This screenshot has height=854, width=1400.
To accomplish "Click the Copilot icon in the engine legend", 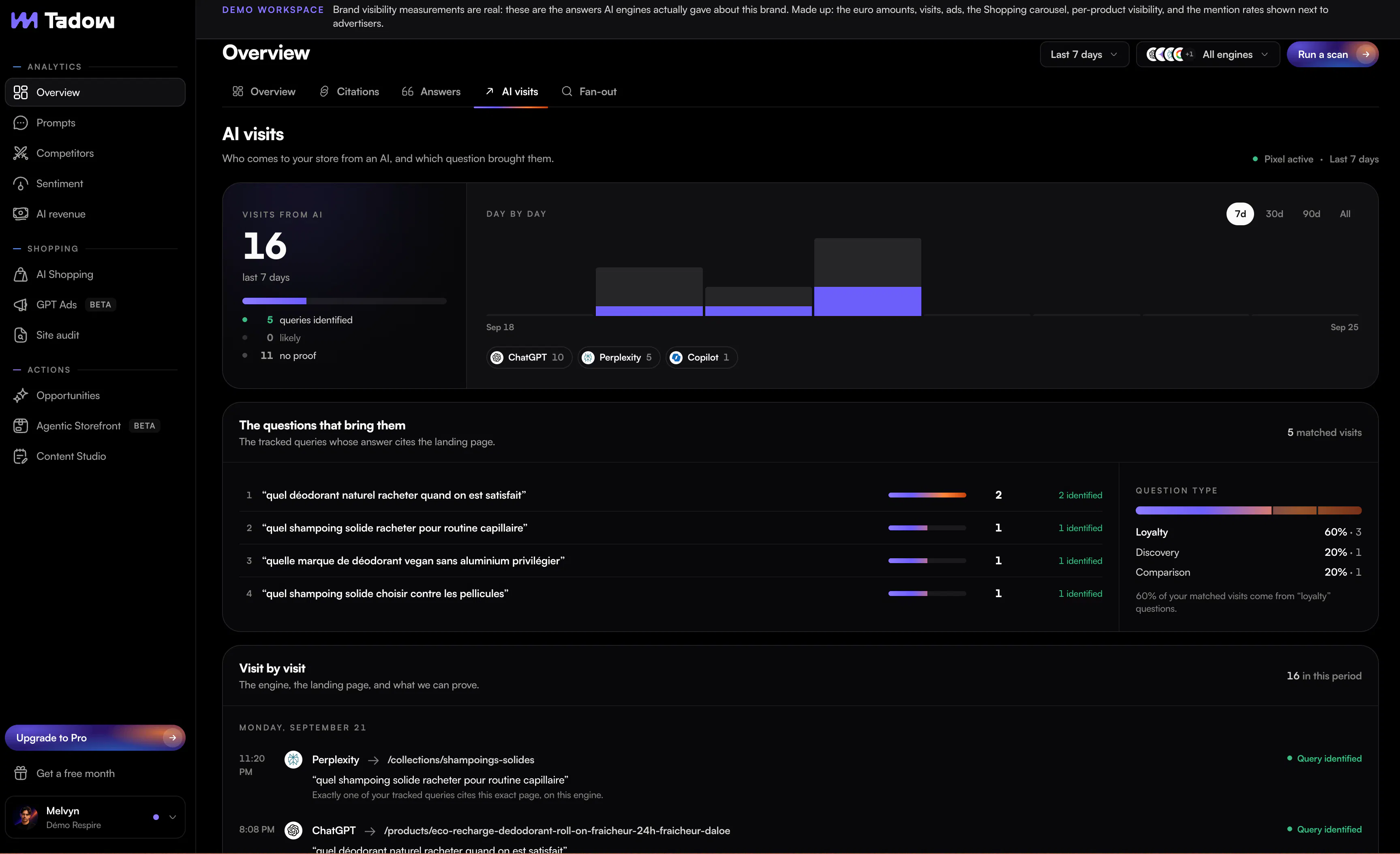I will click(x=676, y=357).
